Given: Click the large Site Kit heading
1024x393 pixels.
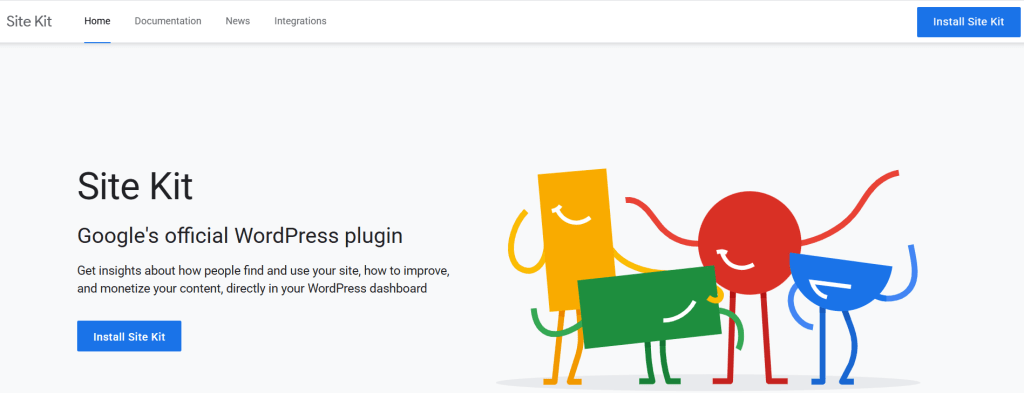Looking at the screenshot, I should tap(135, 185).
